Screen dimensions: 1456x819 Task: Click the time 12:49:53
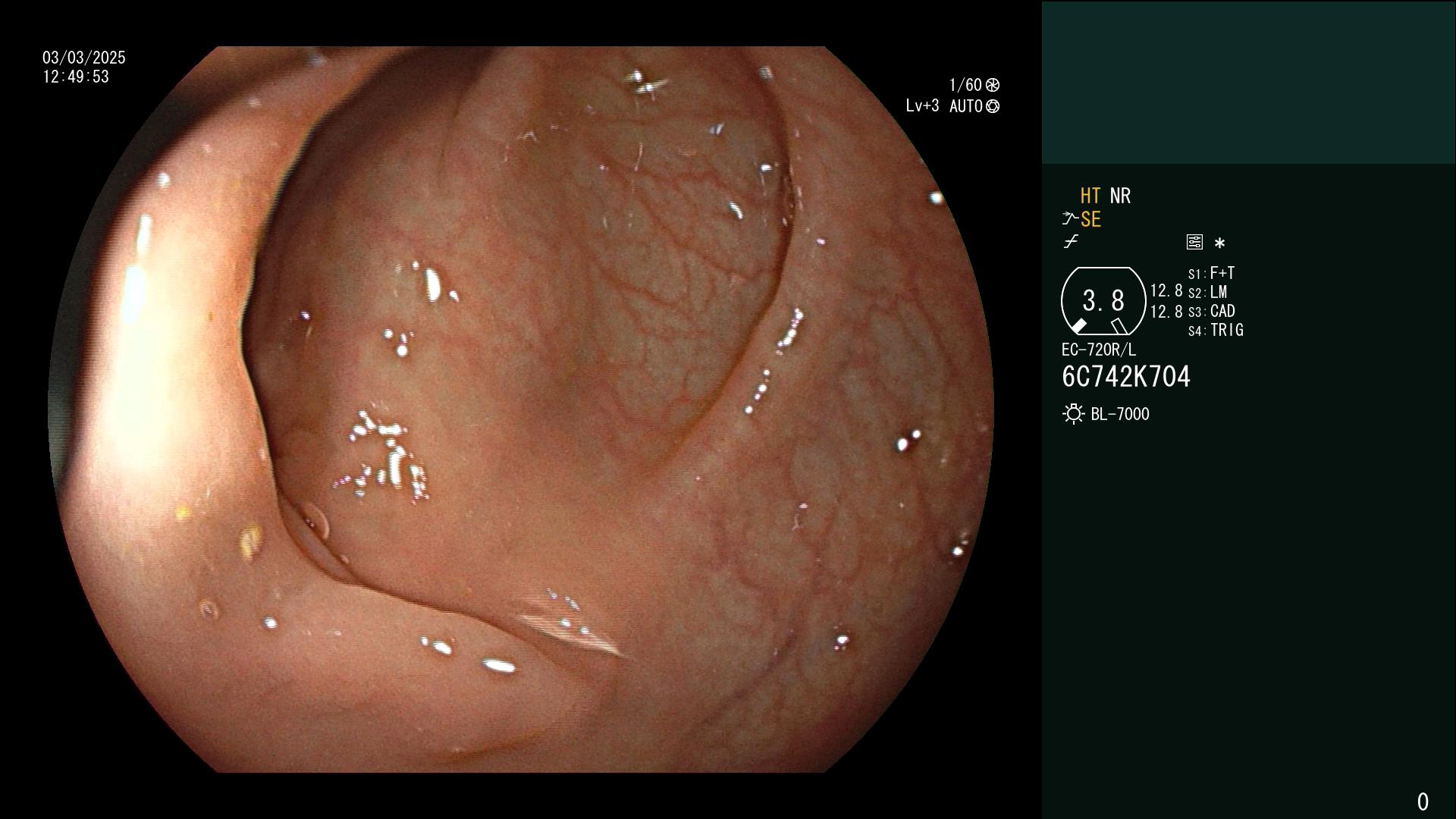[x=76, y=77]
